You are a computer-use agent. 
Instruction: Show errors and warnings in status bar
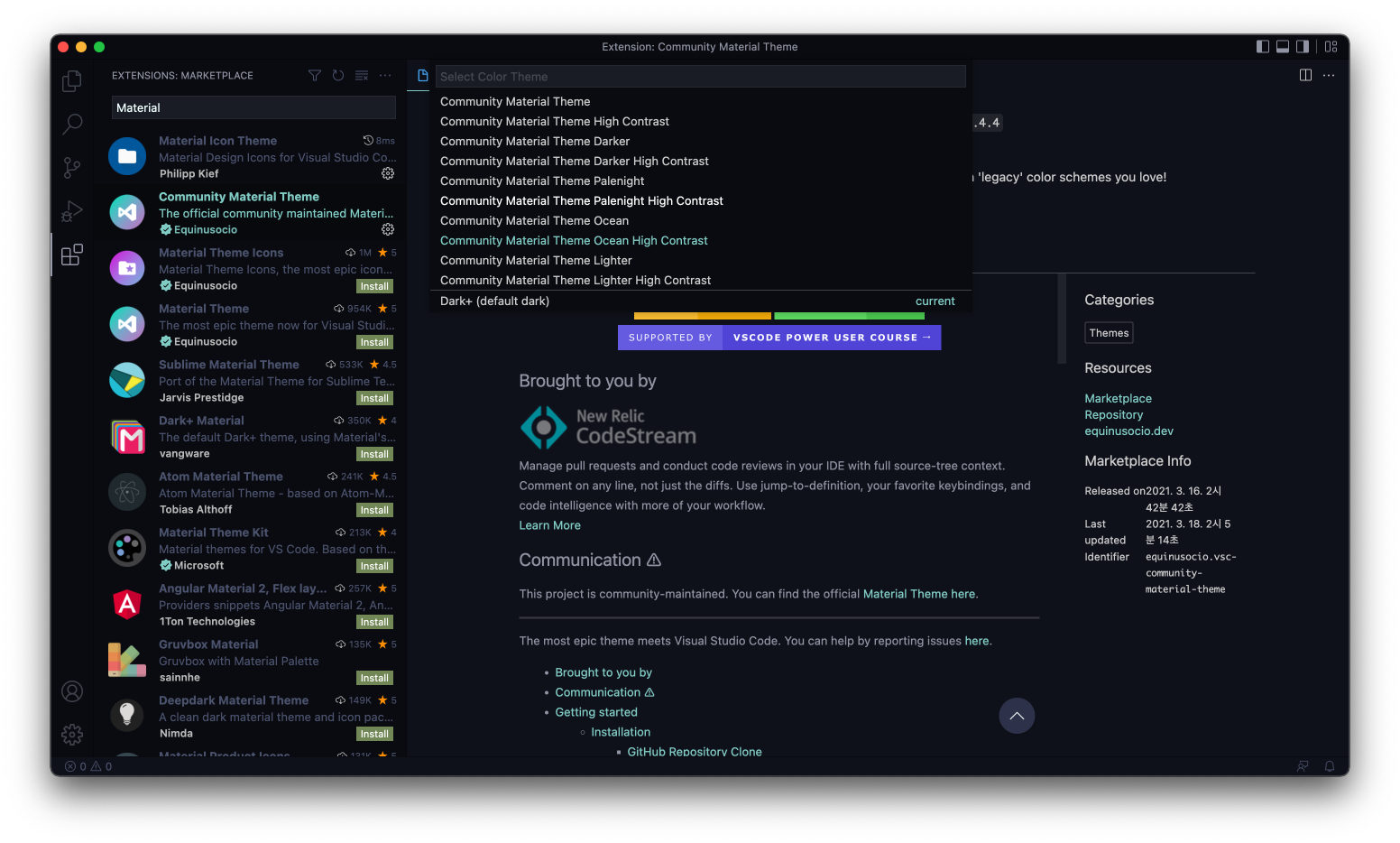[88, 766]
